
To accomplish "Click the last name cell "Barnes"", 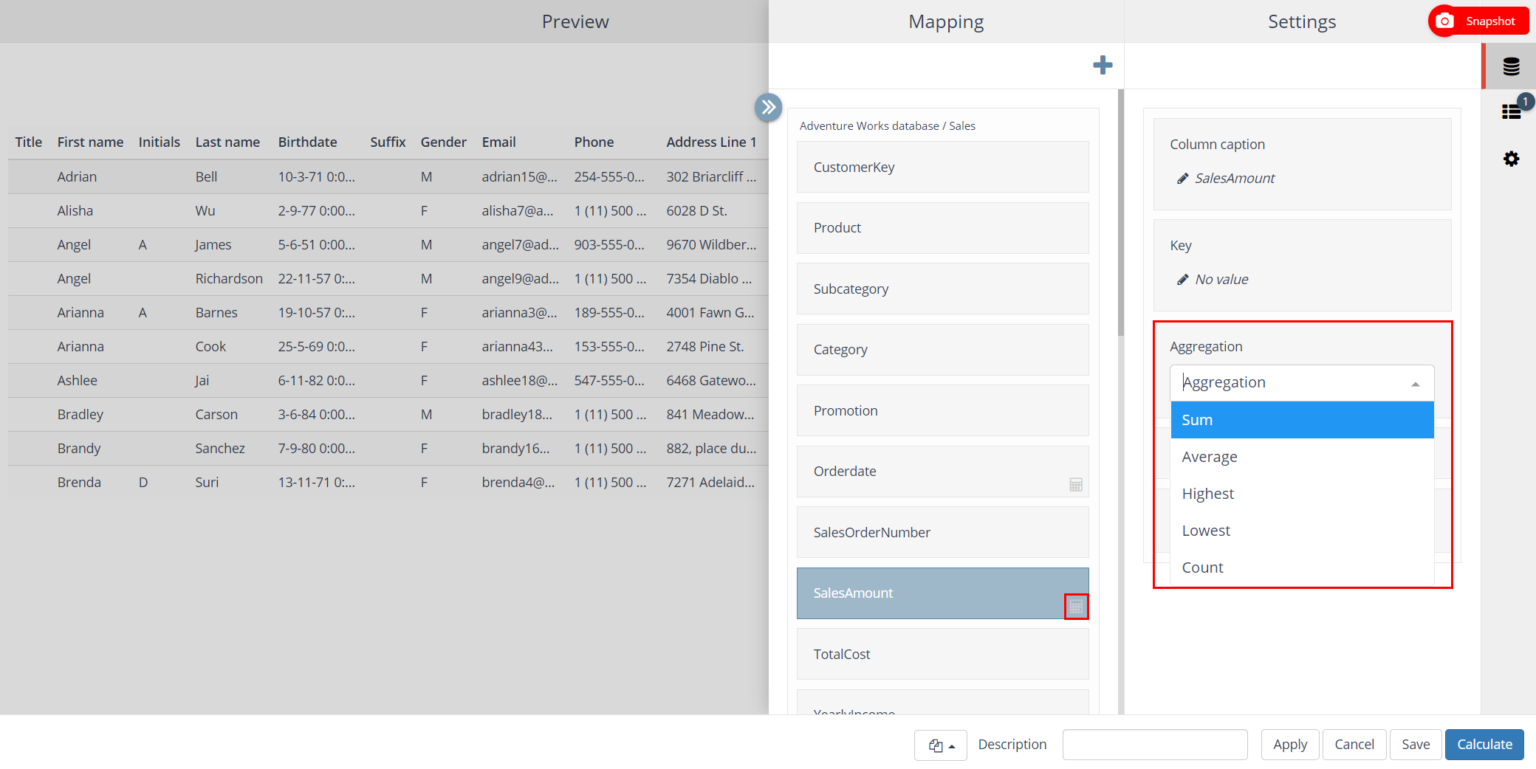I will 216,313.
